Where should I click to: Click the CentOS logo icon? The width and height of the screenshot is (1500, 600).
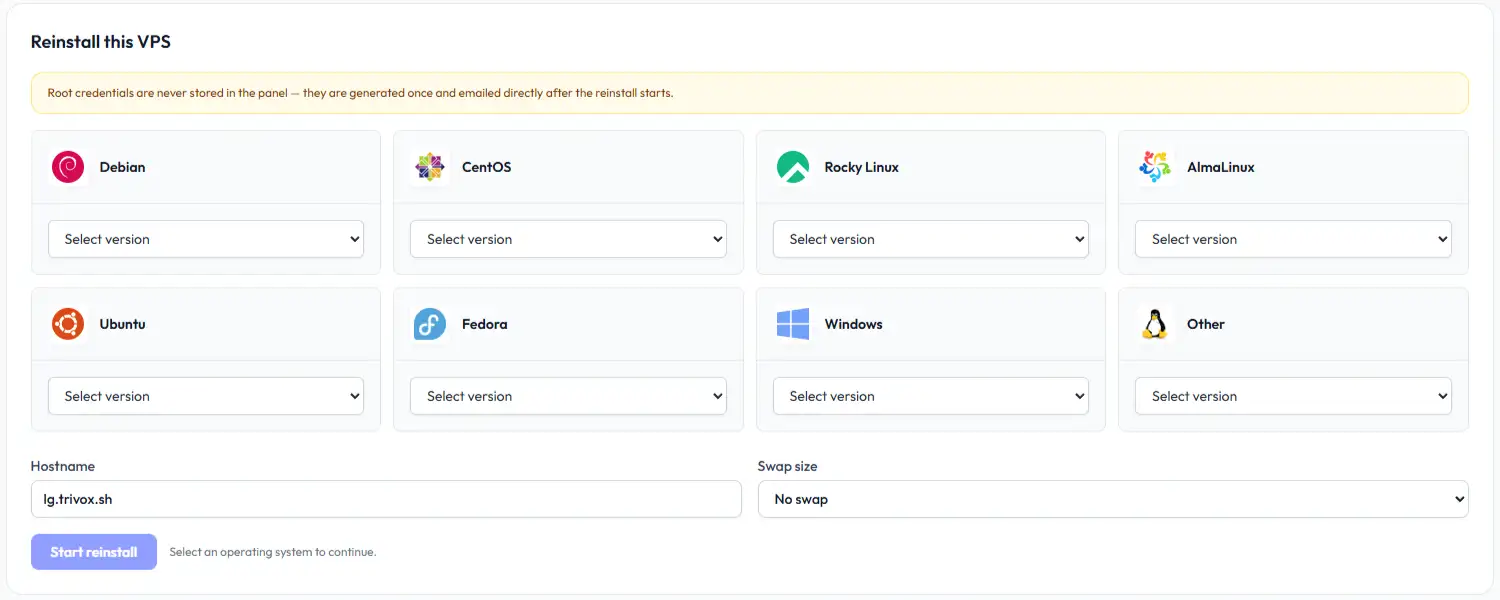coord(430,167)
